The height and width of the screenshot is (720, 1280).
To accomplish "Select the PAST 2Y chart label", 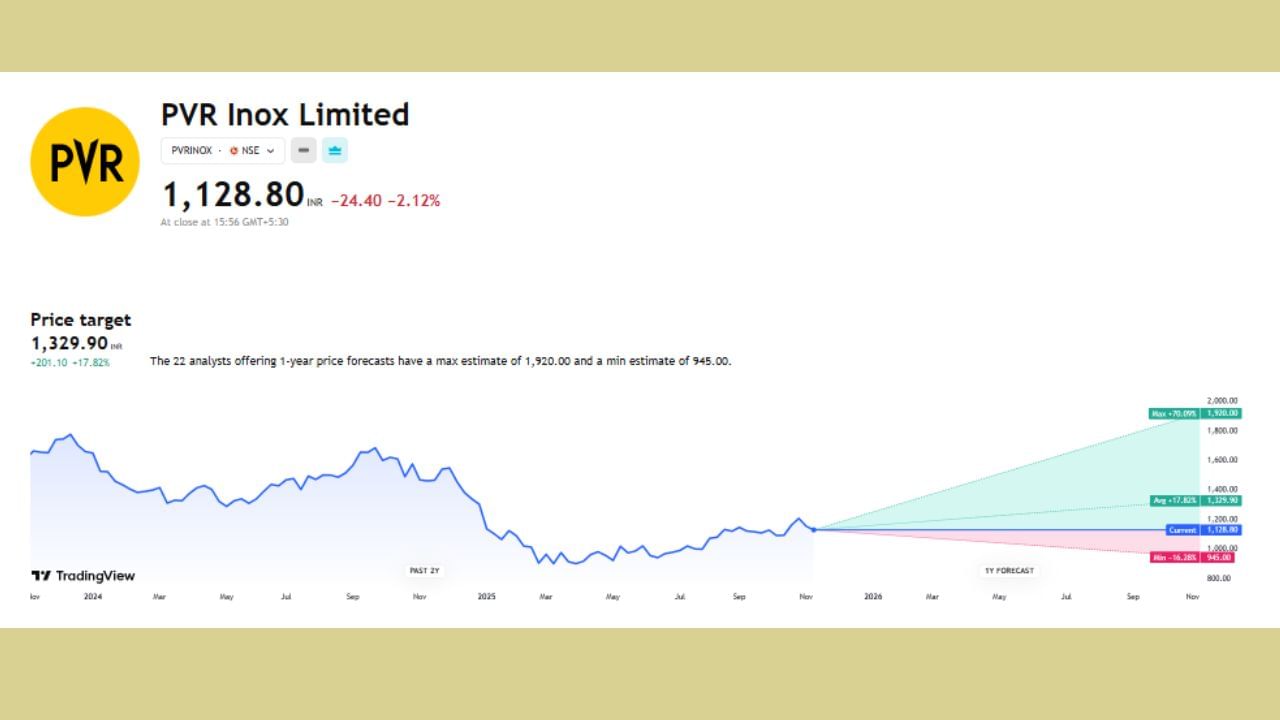I will coord(424,571).
